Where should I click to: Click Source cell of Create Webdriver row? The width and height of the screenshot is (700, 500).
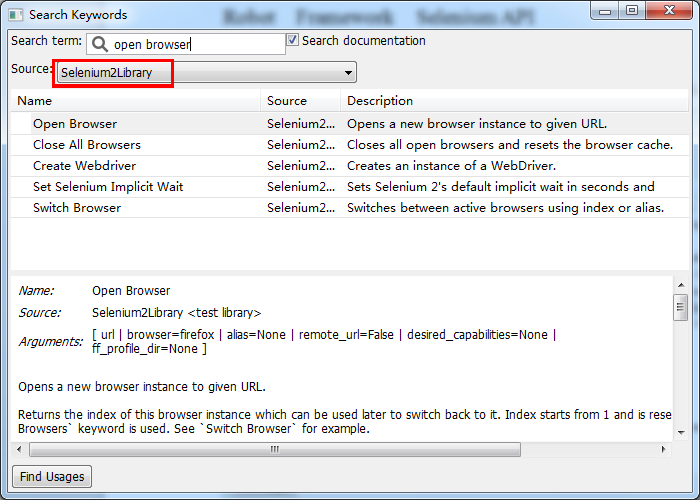point(301,166)
